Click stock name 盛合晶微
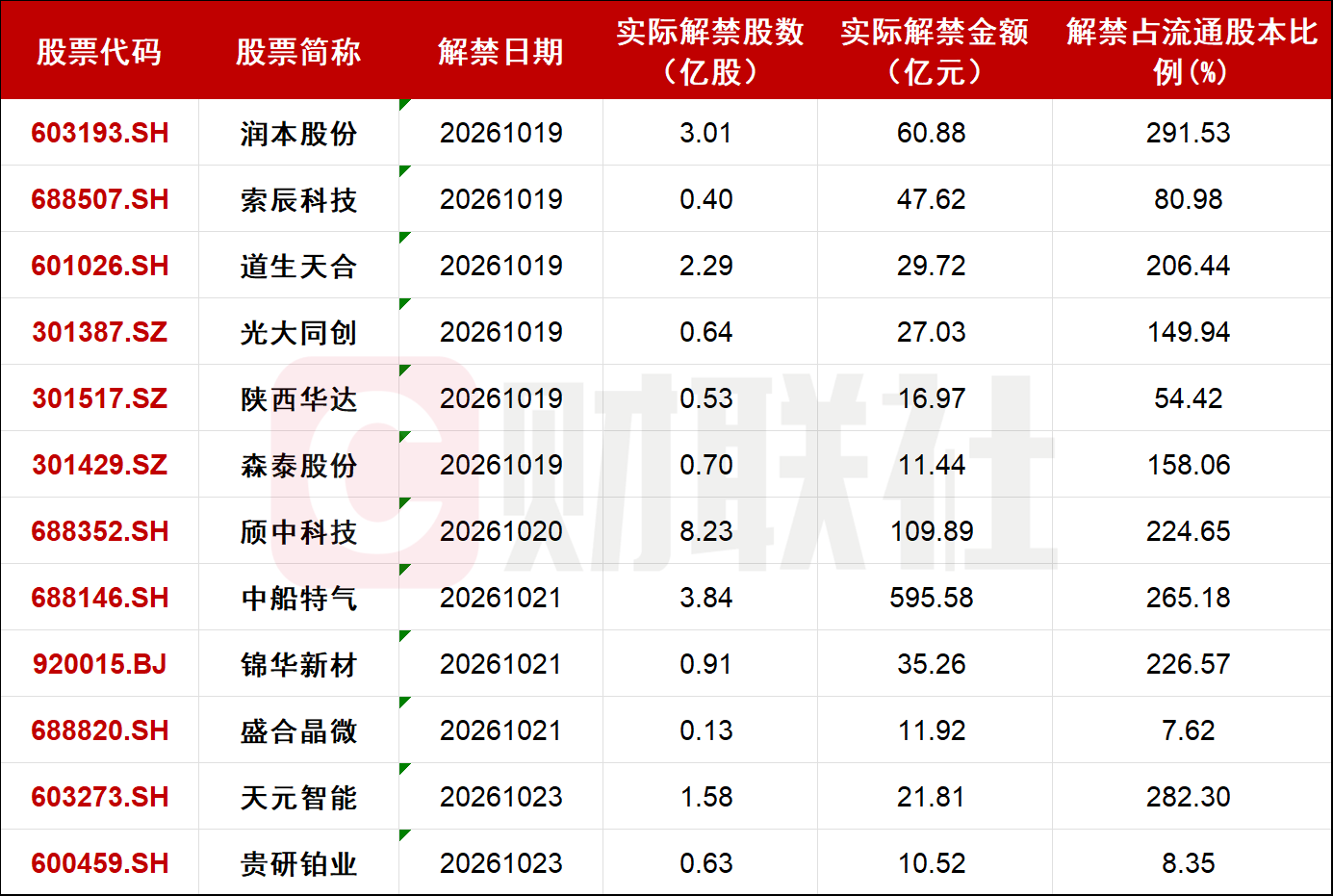This screenshot has height=896, width=1333. click(x=298, y=731)
